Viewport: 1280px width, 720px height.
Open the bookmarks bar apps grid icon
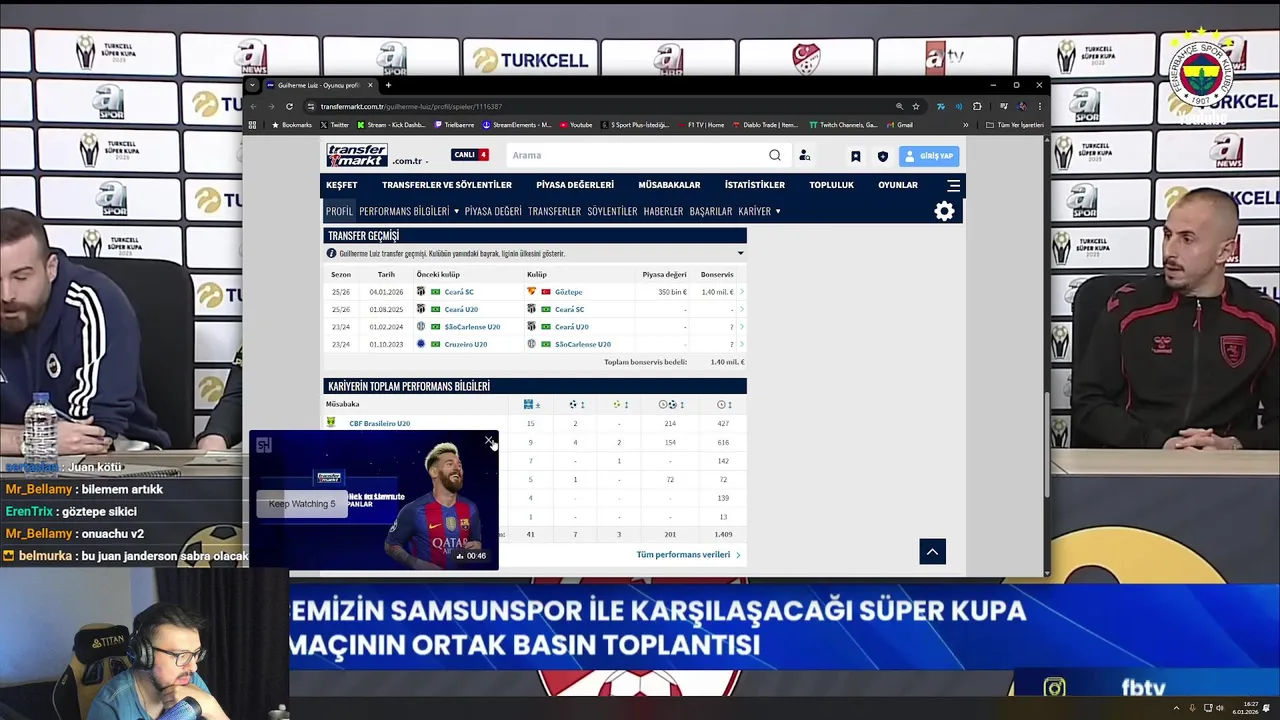[x=253, y=125]
